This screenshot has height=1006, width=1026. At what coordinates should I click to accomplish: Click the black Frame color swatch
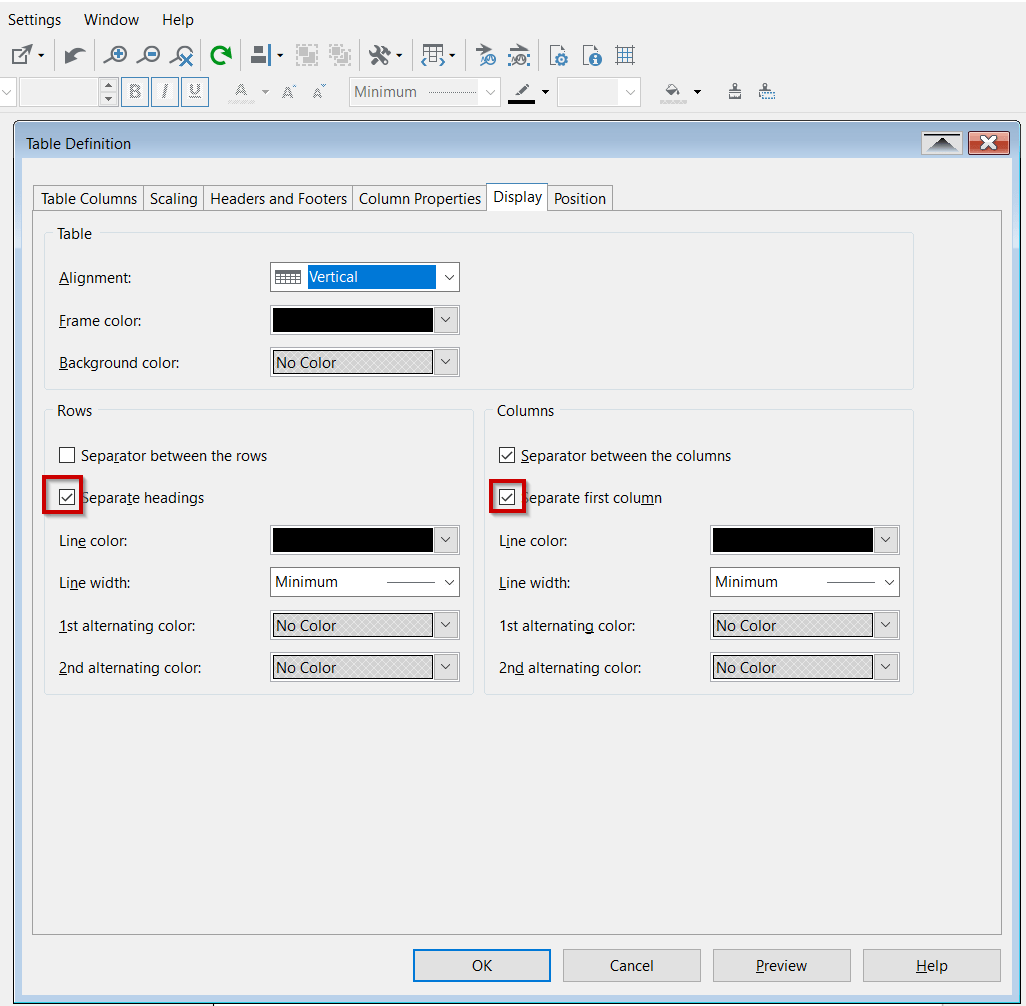(x=353, y=320)
